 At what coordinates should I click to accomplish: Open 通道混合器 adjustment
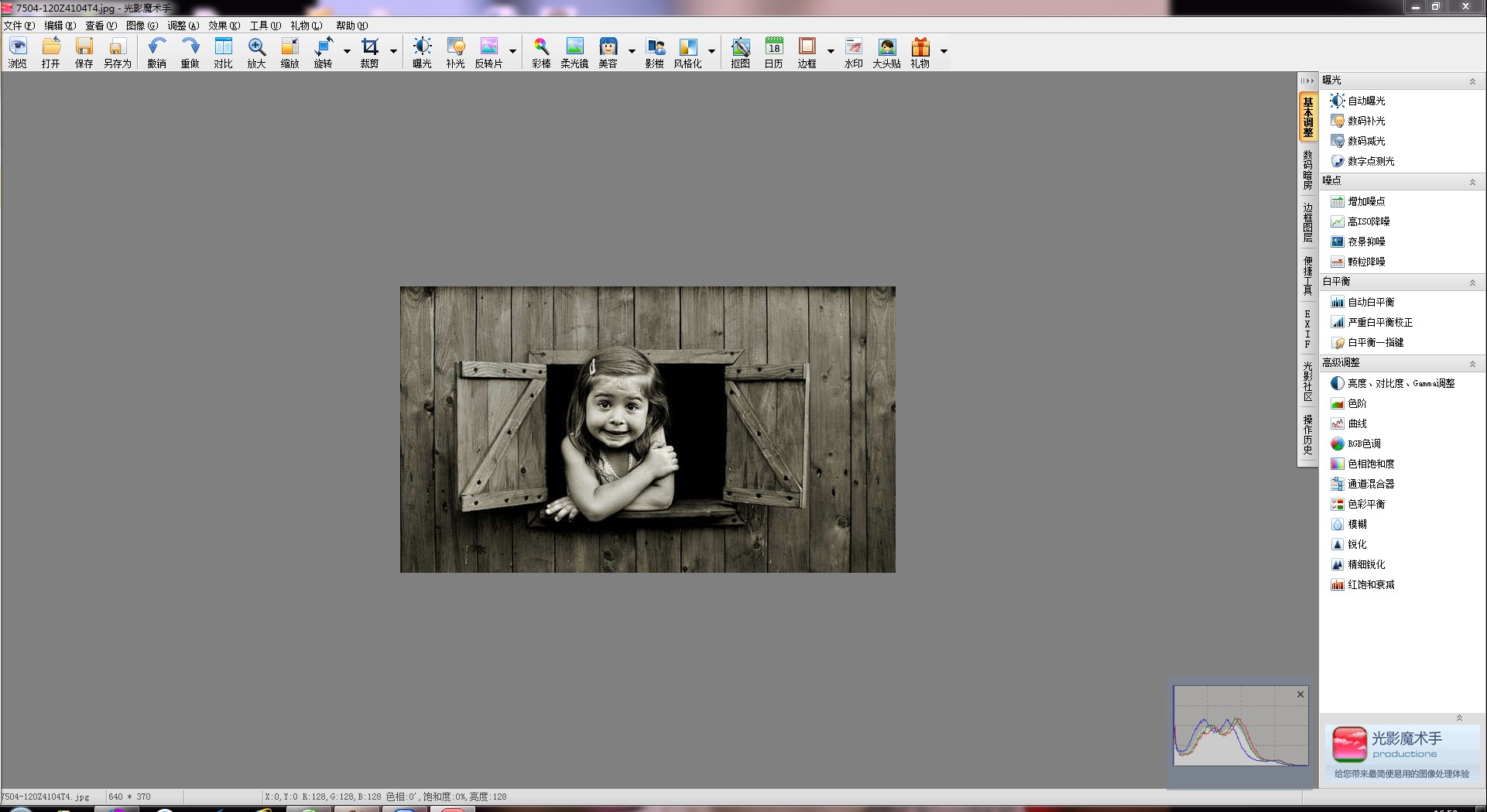pyautogui.click(x=1363, y=484)
